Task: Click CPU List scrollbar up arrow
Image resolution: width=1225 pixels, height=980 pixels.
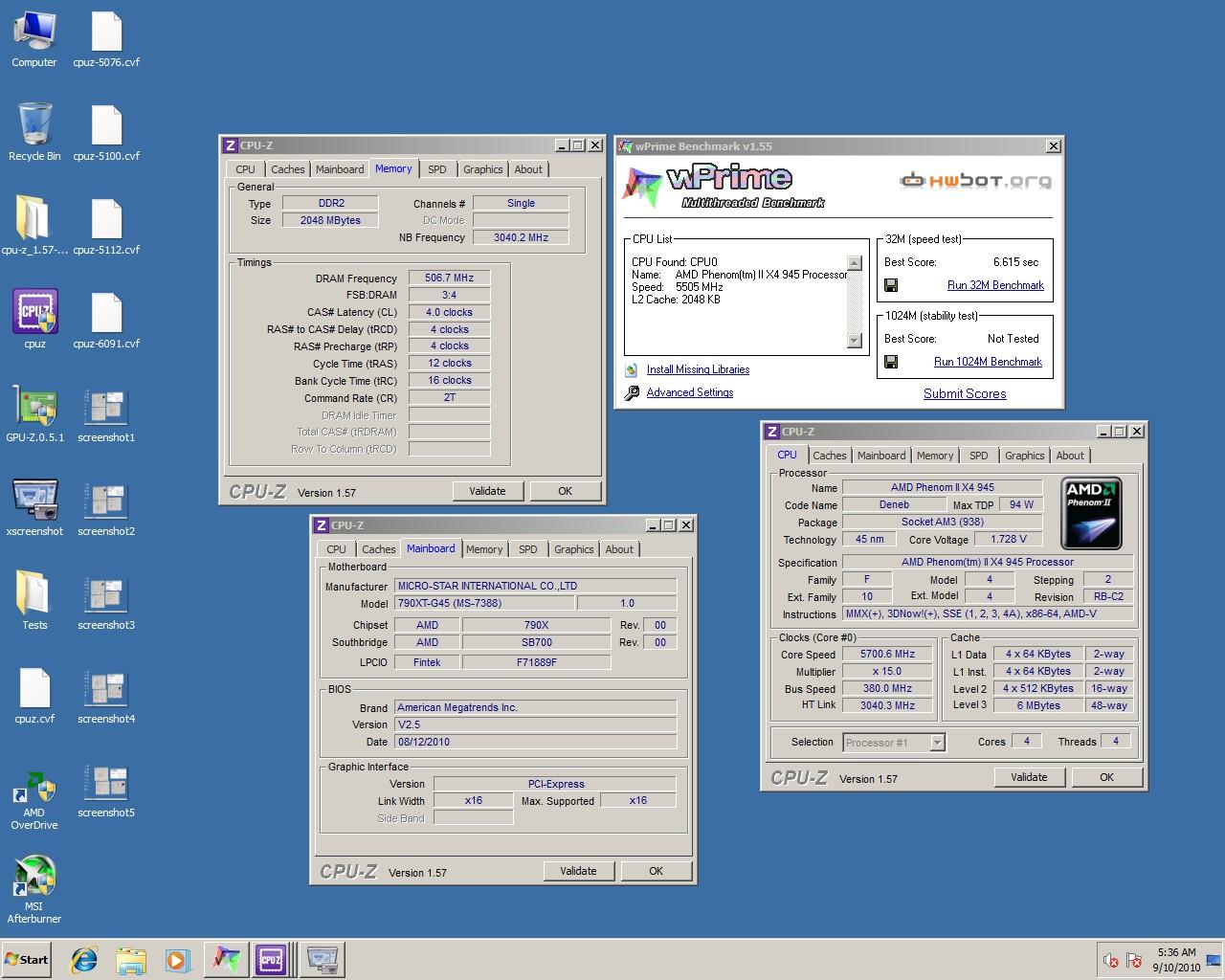Action: click(855, 262)
